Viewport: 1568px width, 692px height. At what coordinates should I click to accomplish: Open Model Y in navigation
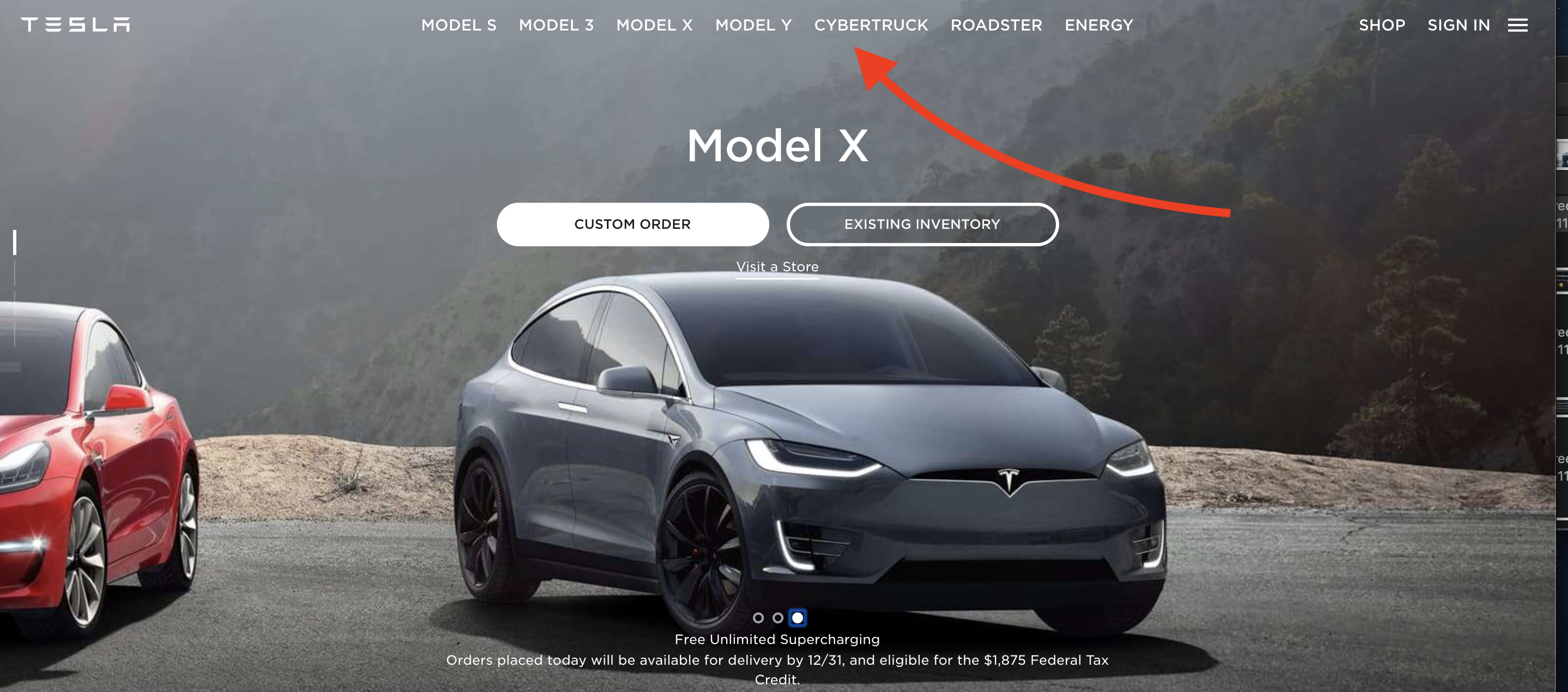click(753, 25)
